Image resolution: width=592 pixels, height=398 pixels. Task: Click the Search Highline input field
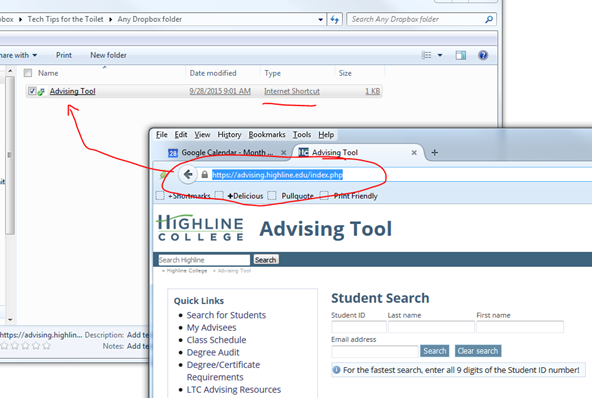pos(204,260)
